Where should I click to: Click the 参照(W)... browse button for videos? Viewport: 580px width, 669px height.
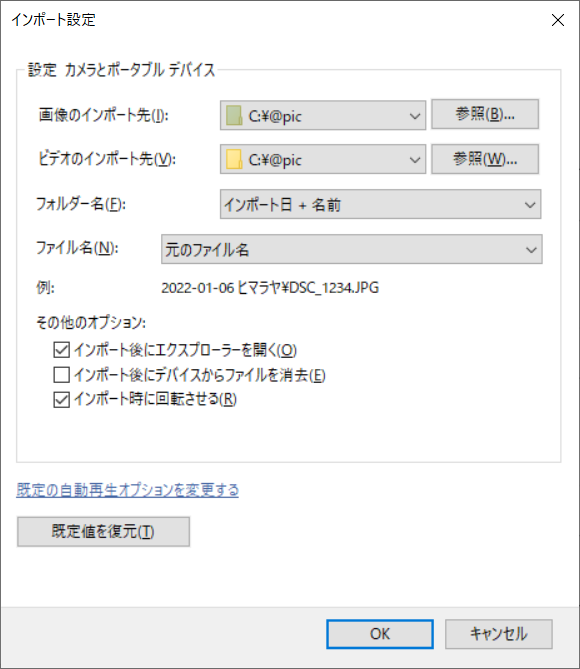[485, 159]
